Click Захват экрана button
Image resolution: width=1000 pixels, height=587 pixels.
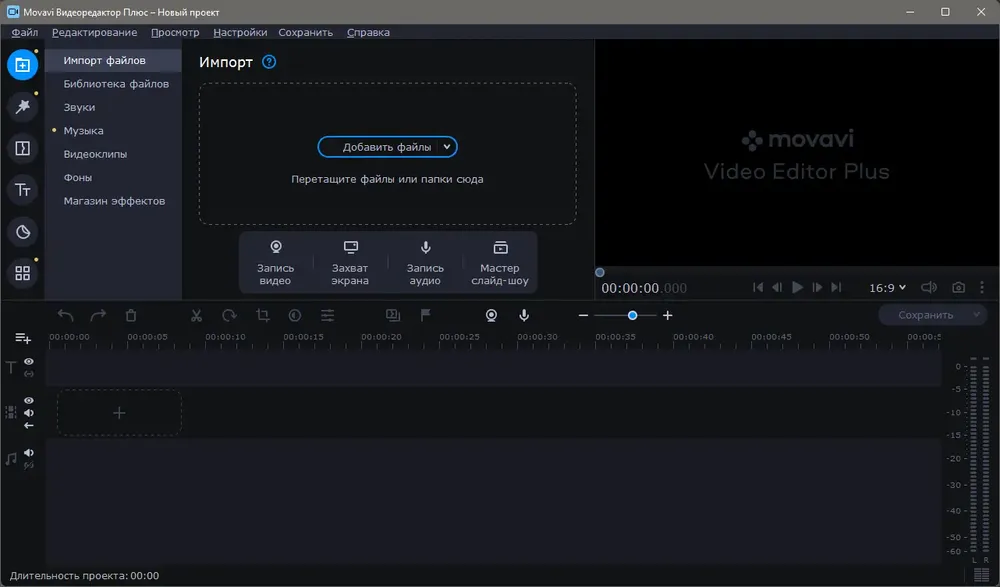[350, 263]
